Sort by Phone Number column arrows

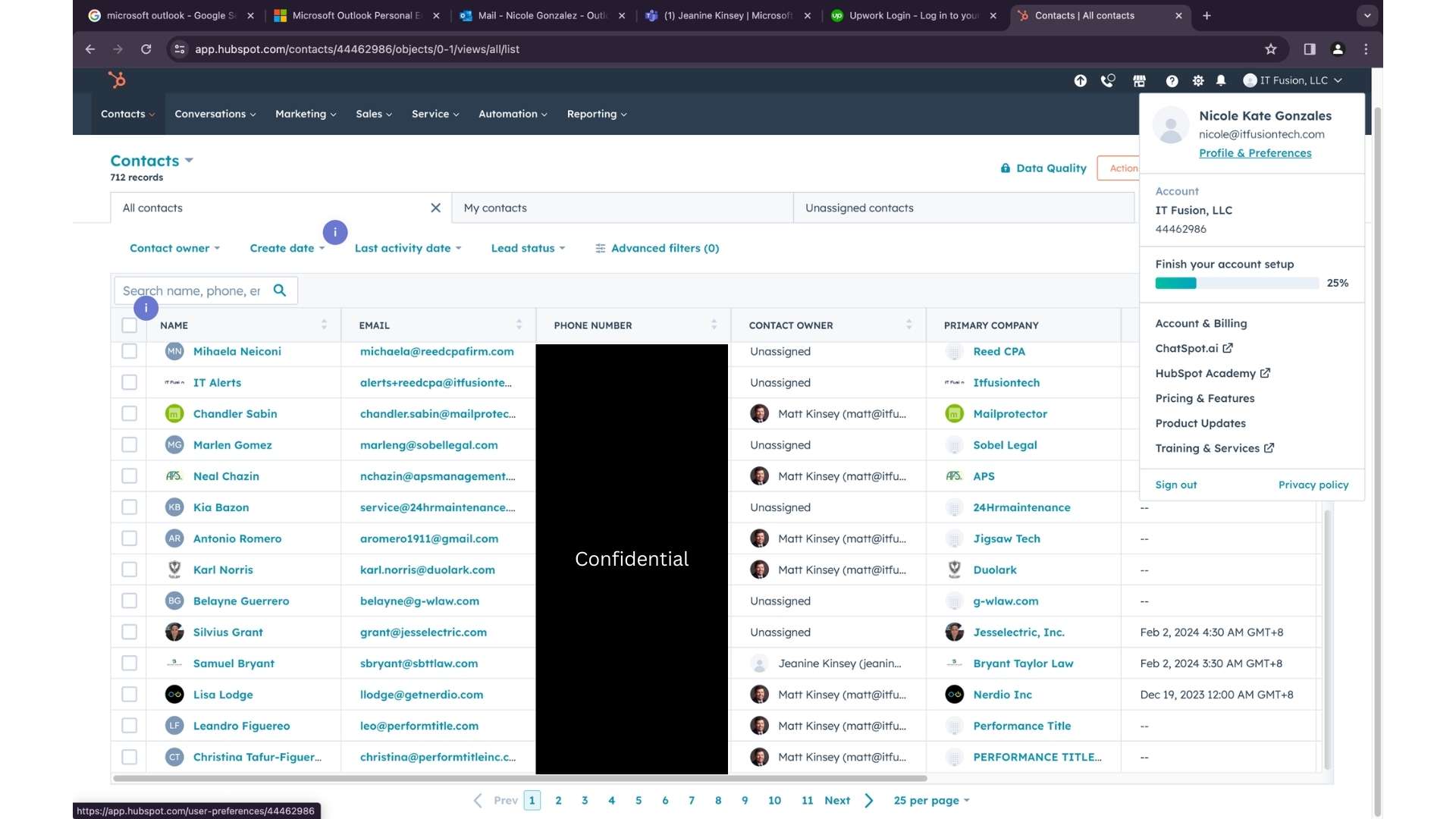click(714, 325)
